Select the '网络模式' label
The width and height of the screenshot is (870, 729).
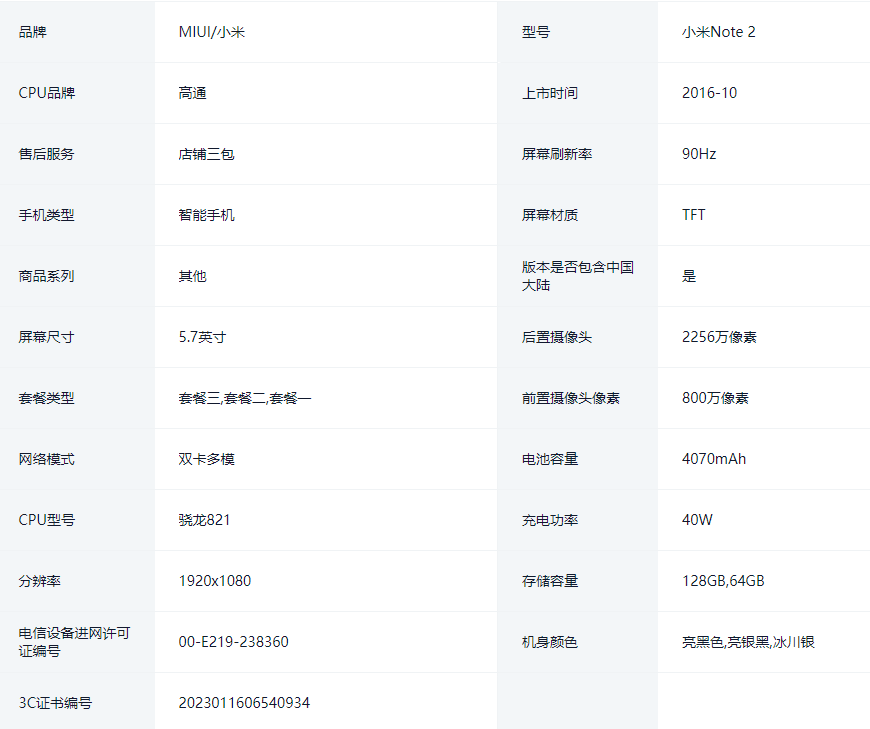(x=47, y=459)
